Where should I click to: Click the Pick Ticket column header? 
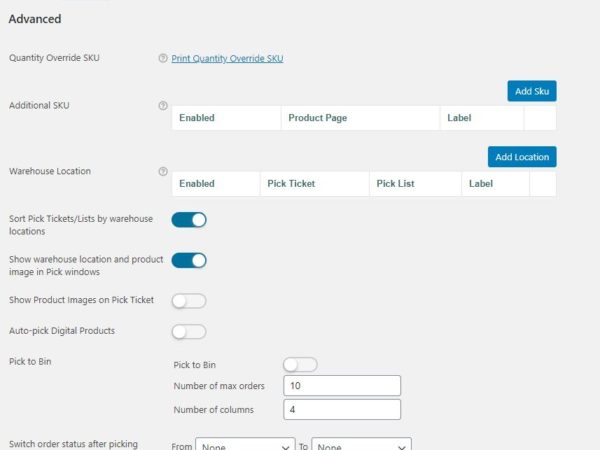click(291, 184)
